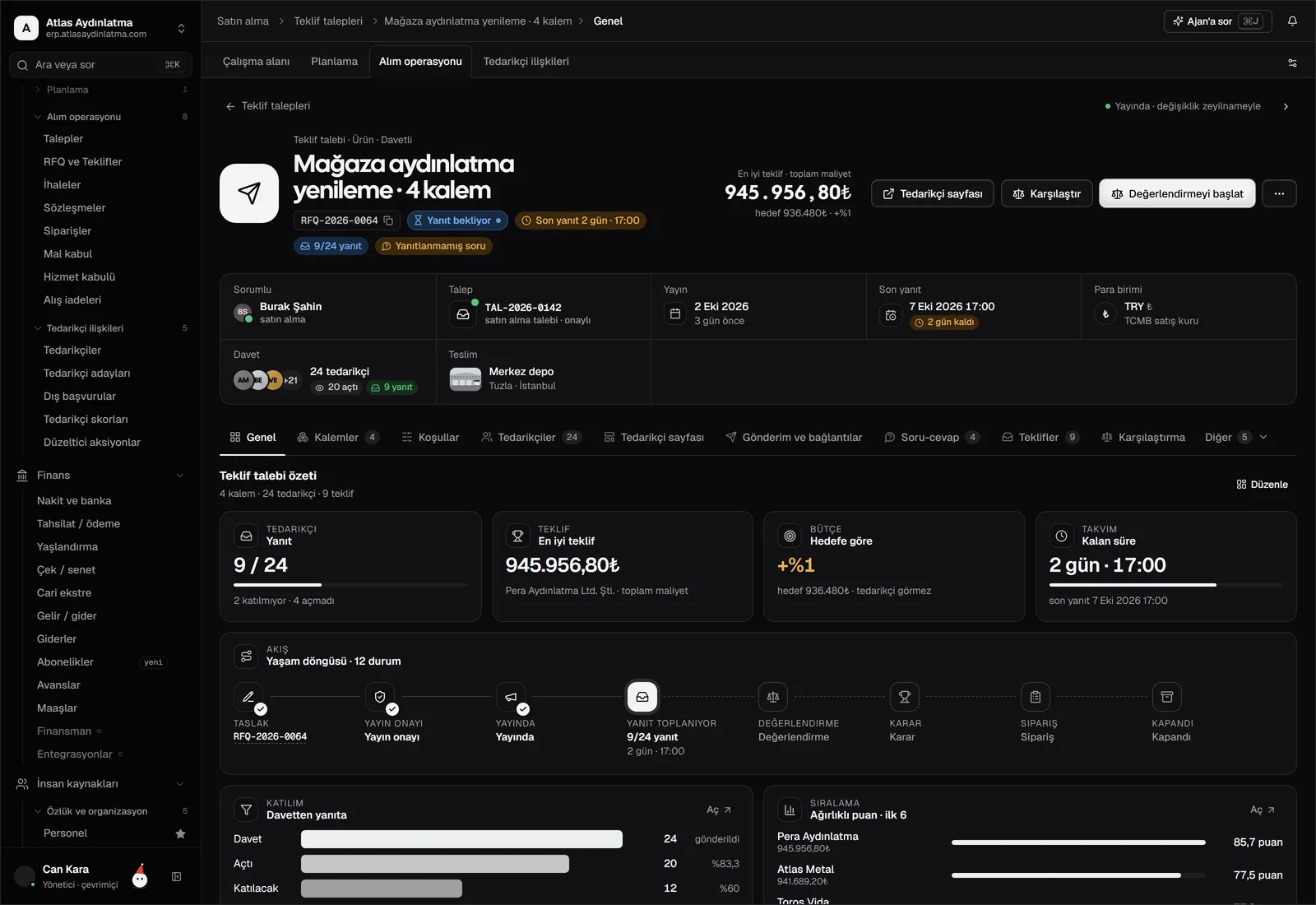The image size is (1316, 905).
Task: Expand the Diğer tabs dropdown
Action: 1236,438
